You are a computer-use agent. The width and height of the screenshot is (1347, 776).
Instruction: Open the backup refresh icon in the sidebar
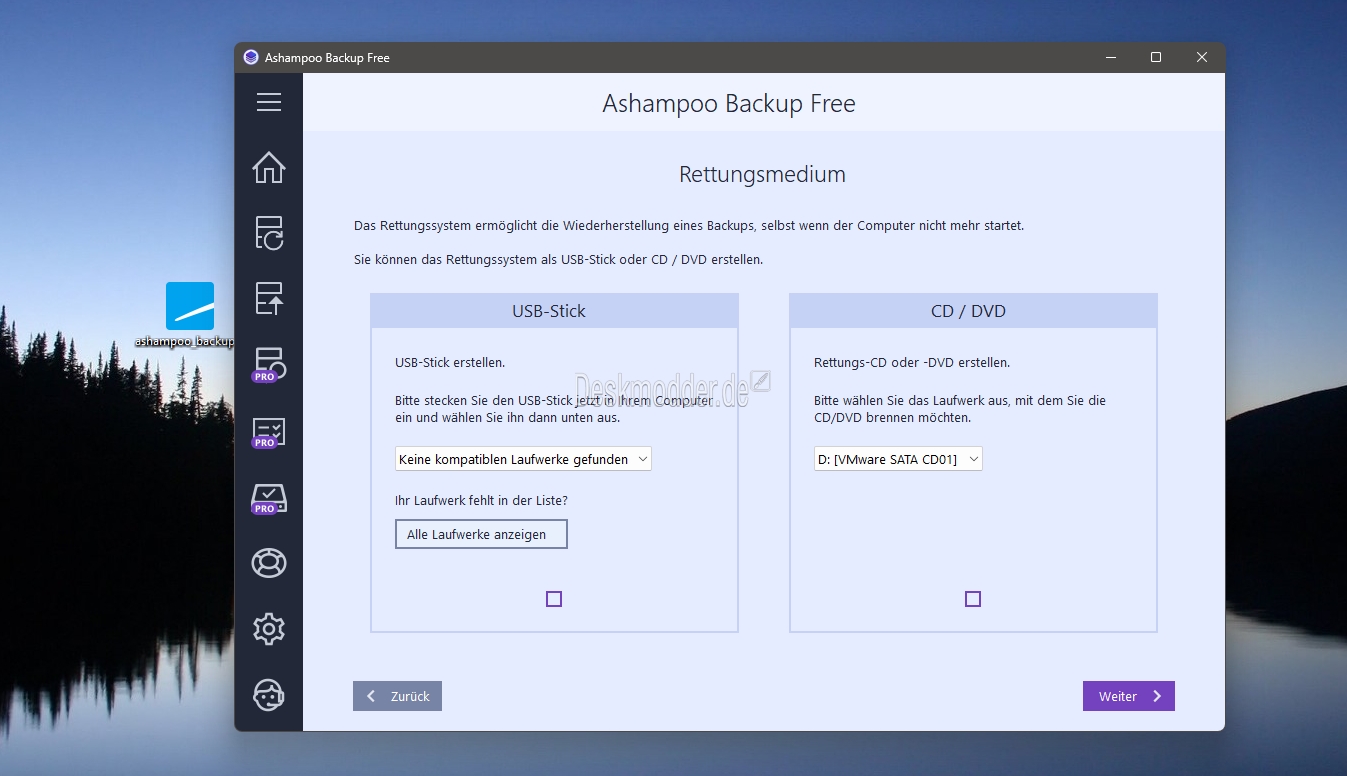pos(268,232)
